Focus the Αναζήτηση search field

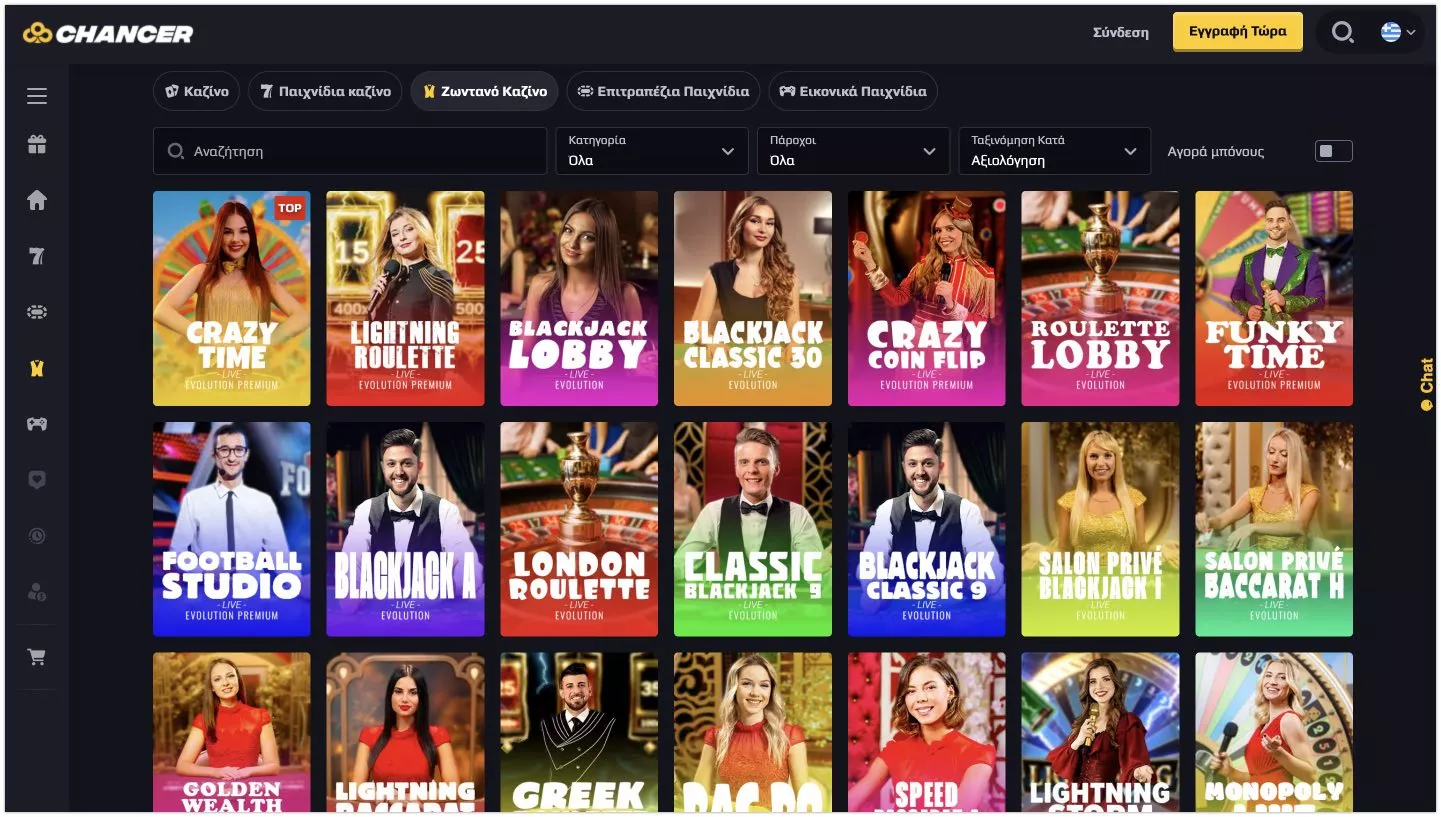coord(350,151)
